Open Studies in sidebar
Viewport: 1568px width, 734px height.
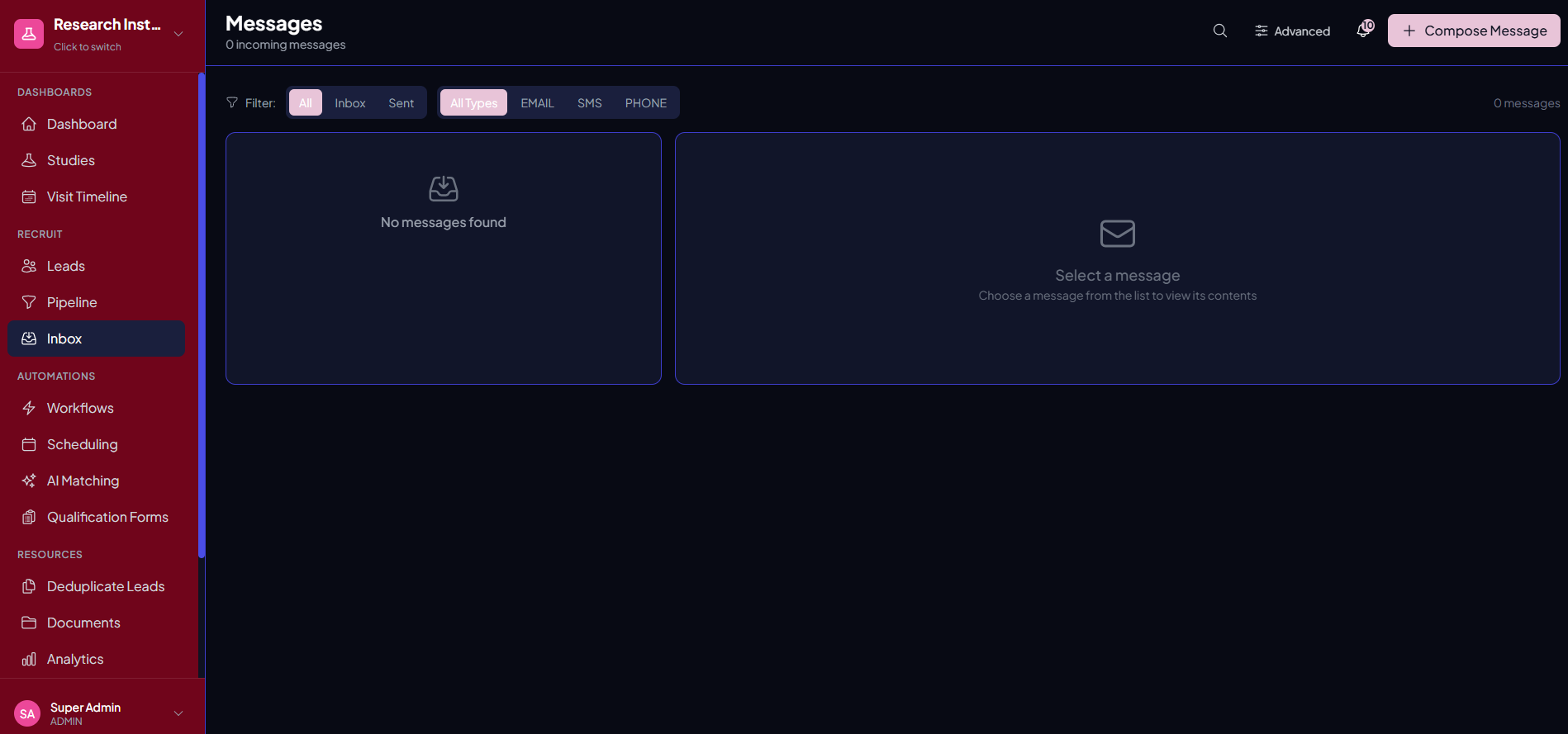pos(97,160)
